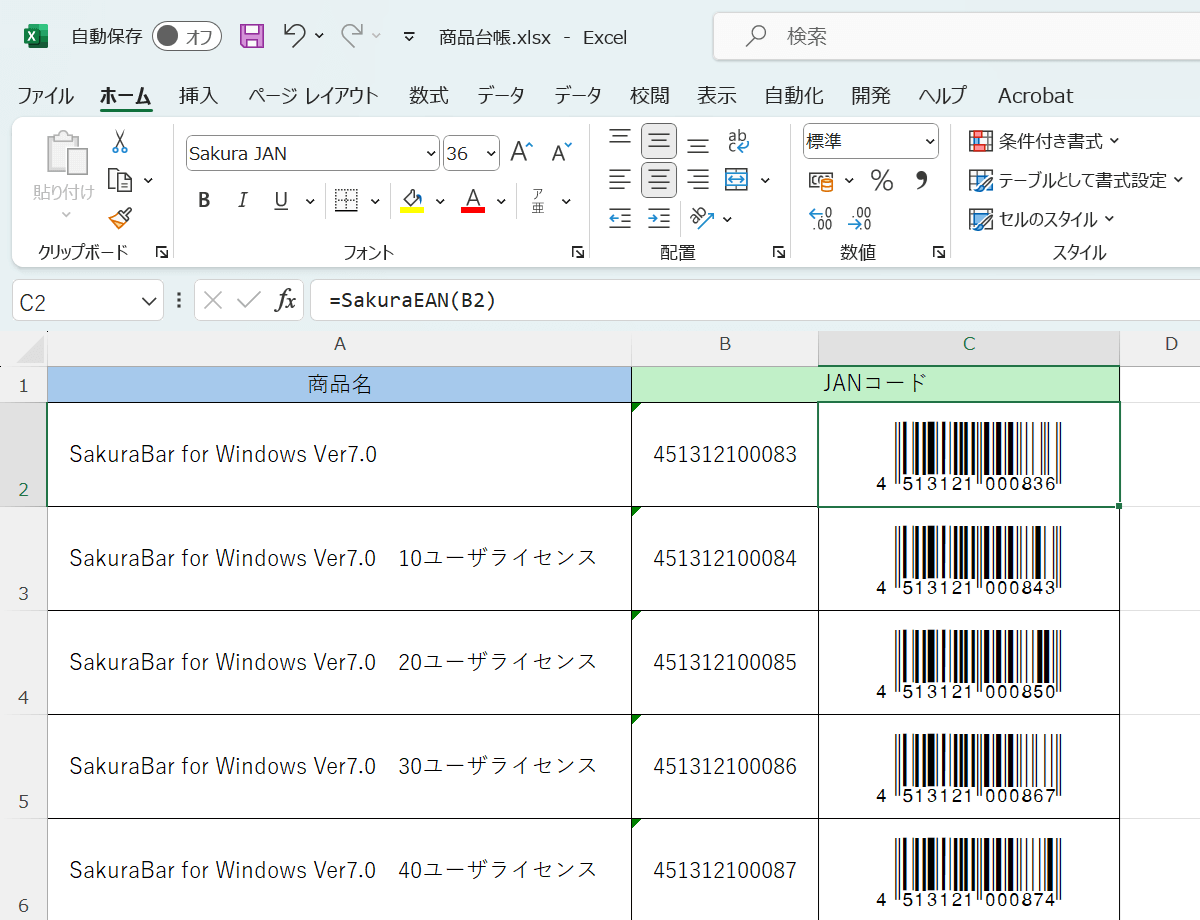
Task: Toggle Underline formatting
Action: [x=281, y=200]
